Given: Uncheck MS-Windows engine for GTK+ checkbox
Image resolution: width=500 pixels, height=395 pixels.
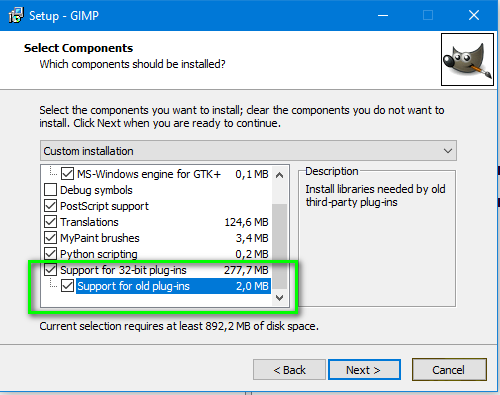Looking at the screenshot, I should 67,174.
